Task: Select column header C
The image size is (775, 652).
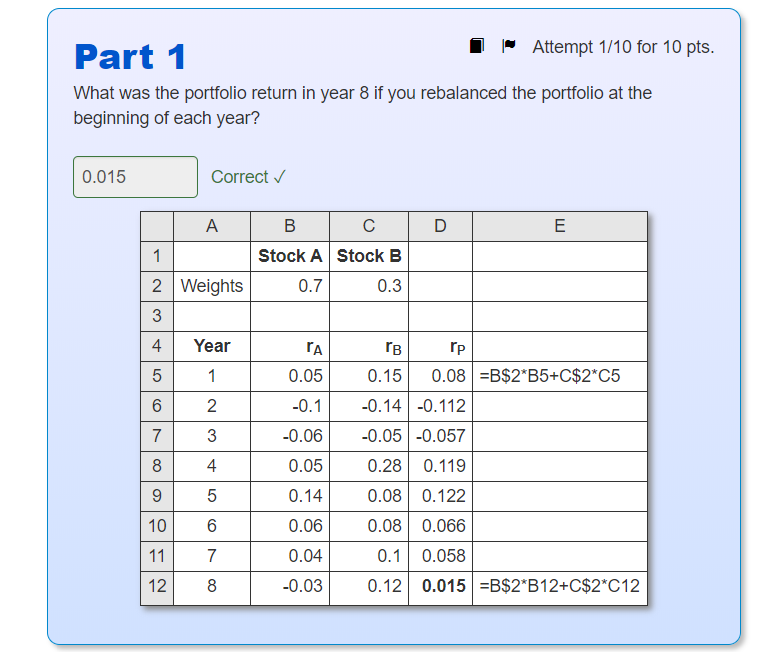Action: click(369, 226)
